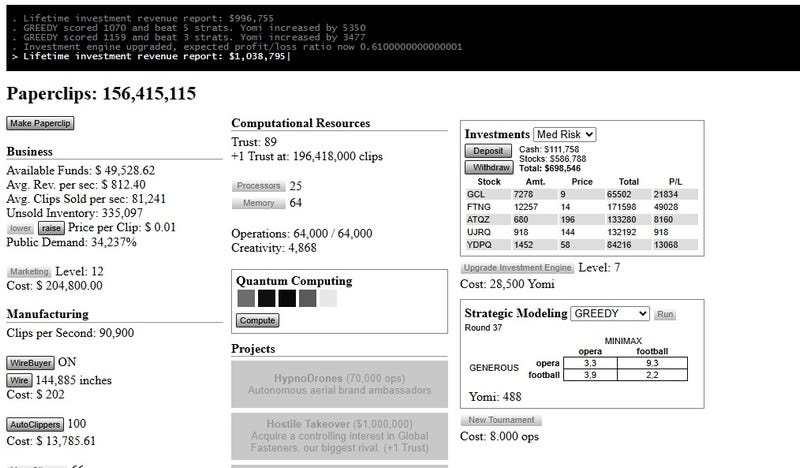
Task: Click Upgrade Investment Engine
Action: [517, 268]
